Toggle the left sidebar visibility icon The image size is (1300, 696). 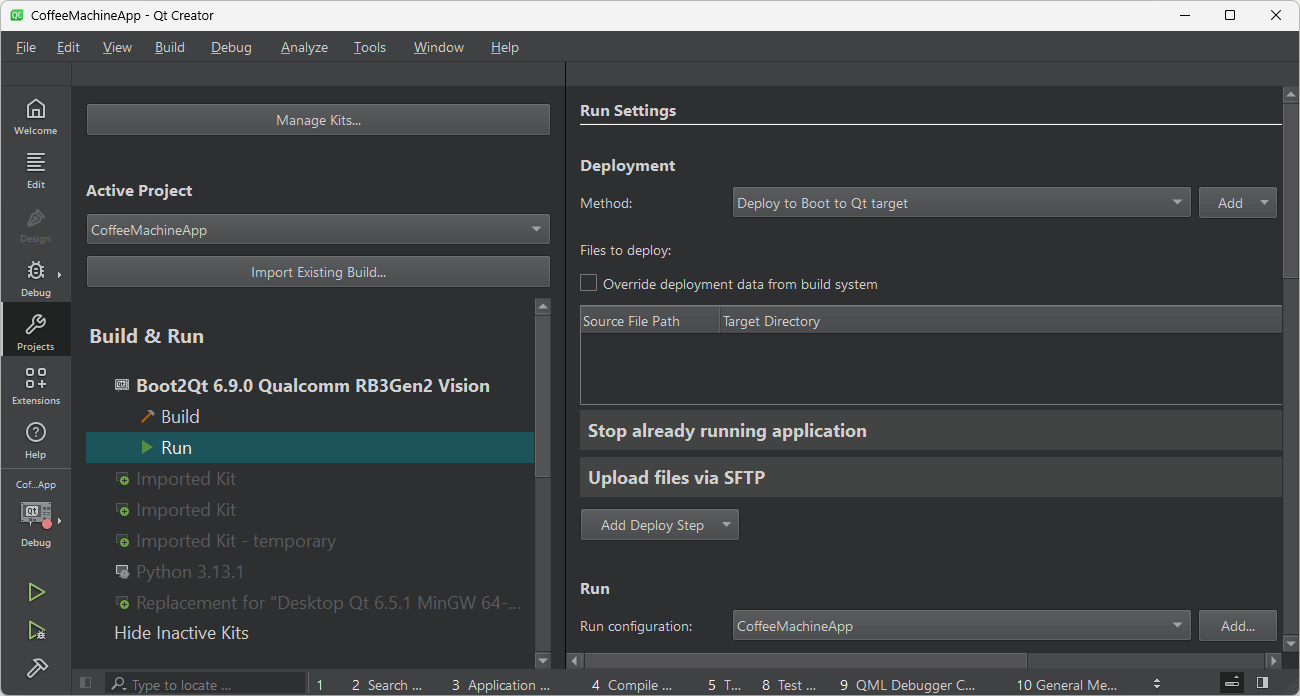click(x=86, y=684)
